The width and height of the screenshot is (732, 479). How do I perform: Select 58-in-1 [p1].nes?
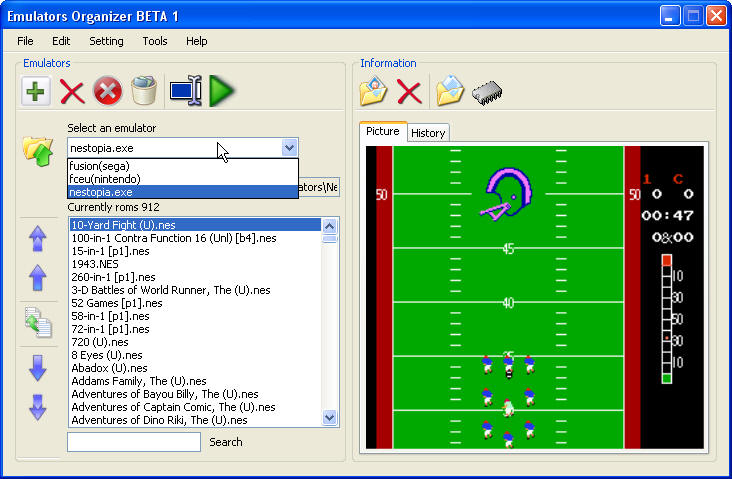pos(195,317)
